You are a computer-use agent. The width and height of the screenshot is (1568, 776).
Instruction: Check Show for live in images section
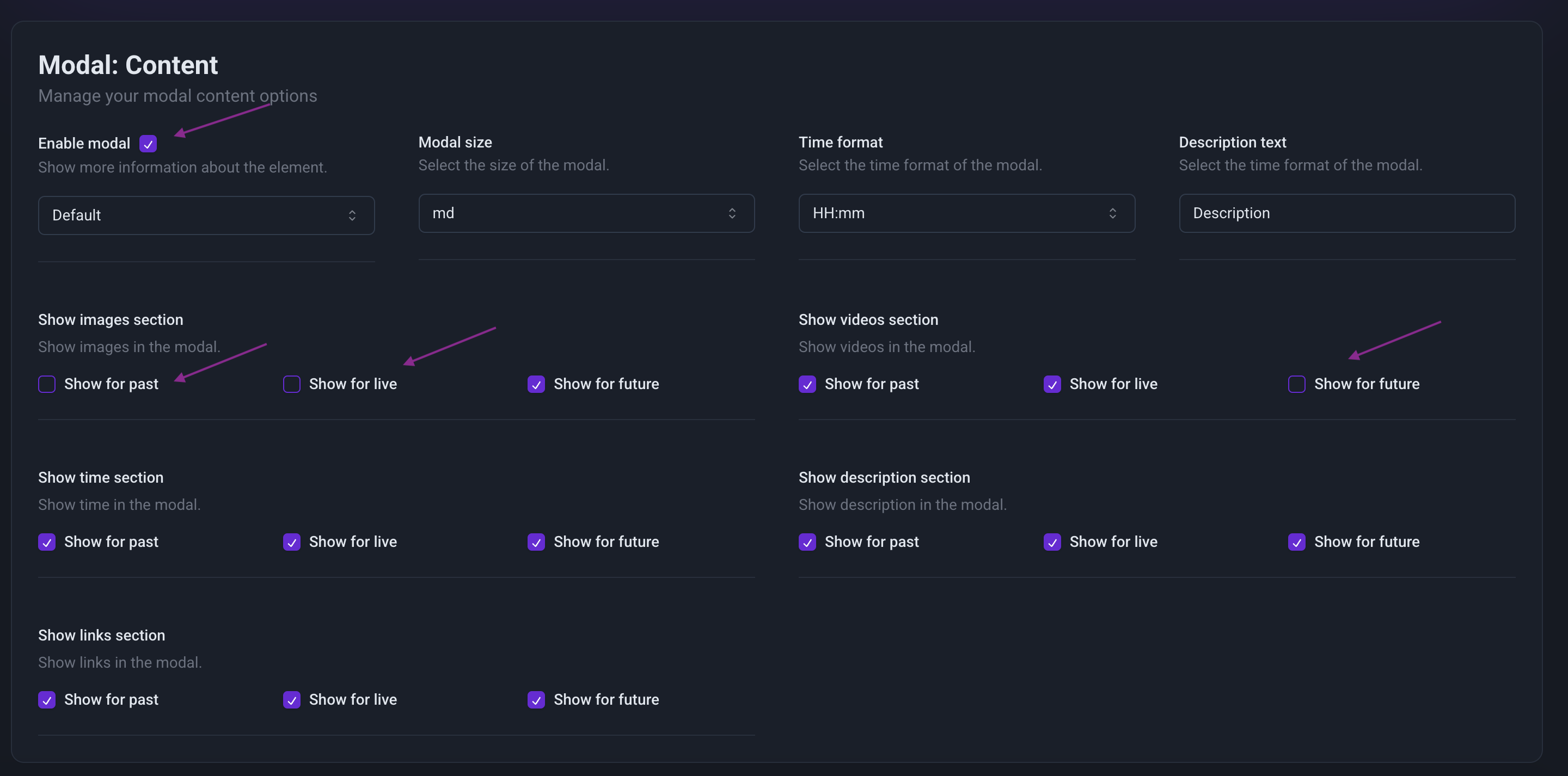(292, 384)
